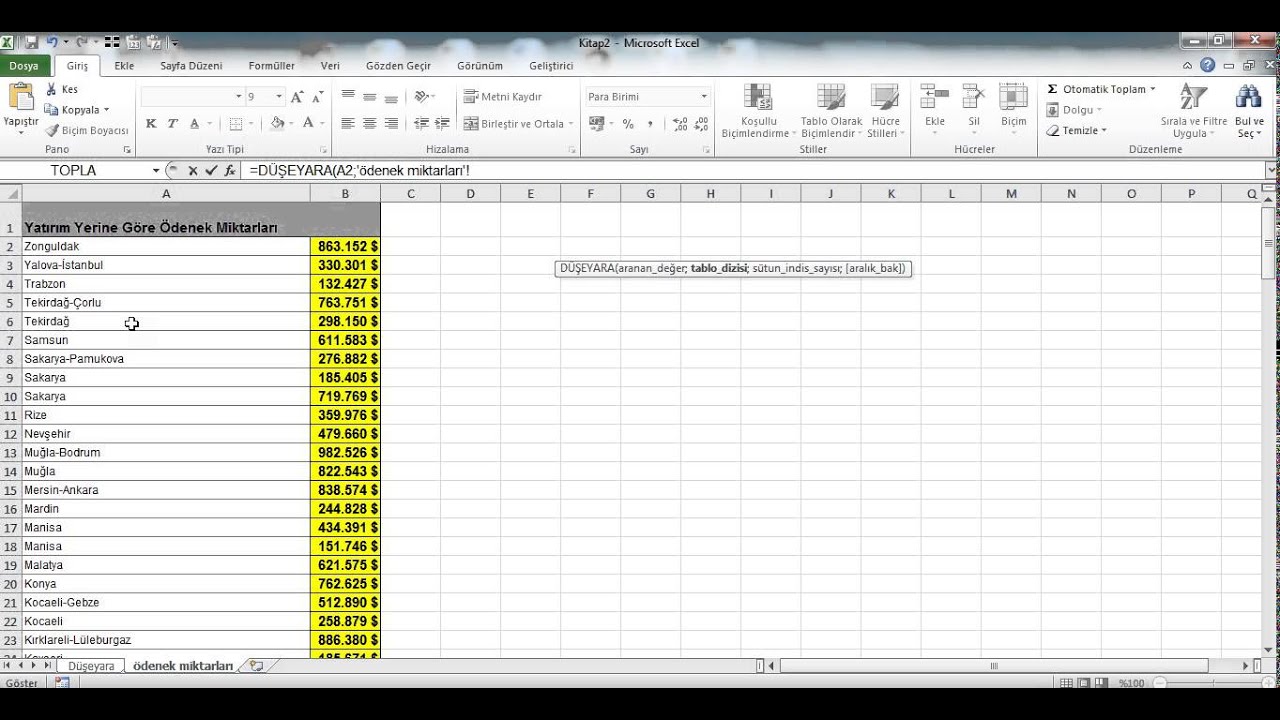1280x720 pixels.
Task: Click the percent style icon
Action: [x=628, y=124]
